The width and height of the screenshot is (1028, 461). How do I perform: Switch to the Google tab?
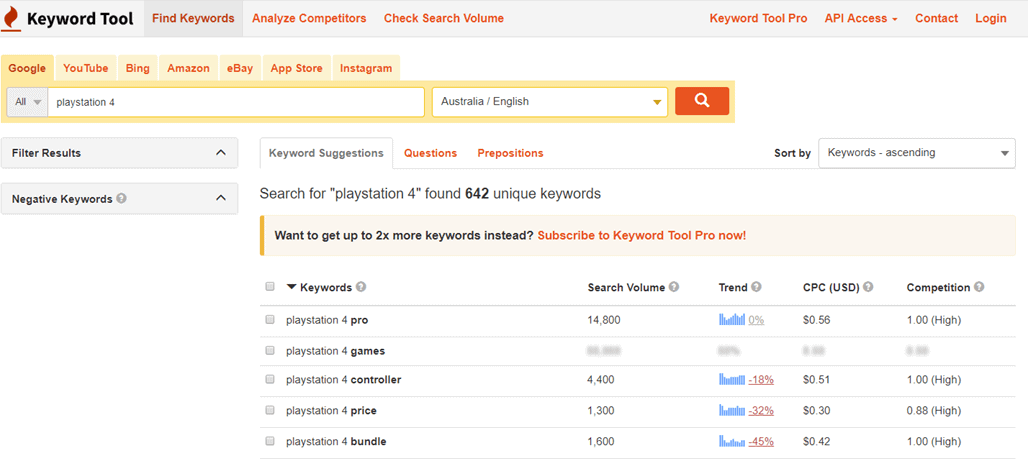click(x=27, y=68)
